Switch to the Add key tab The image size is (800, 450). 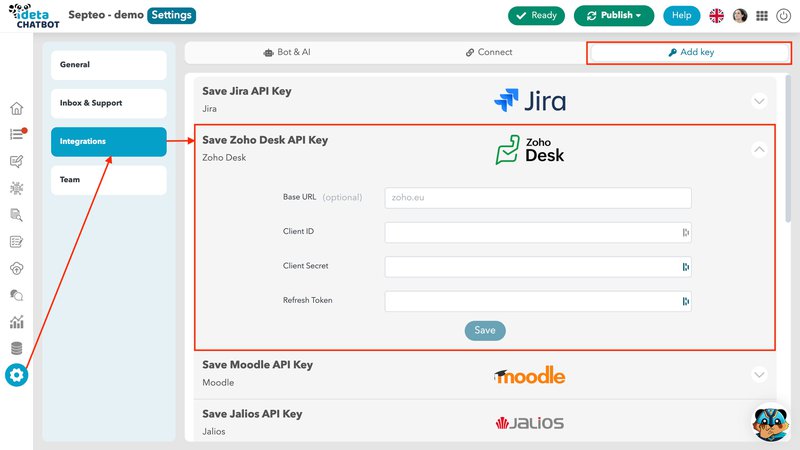click(691, 53)
